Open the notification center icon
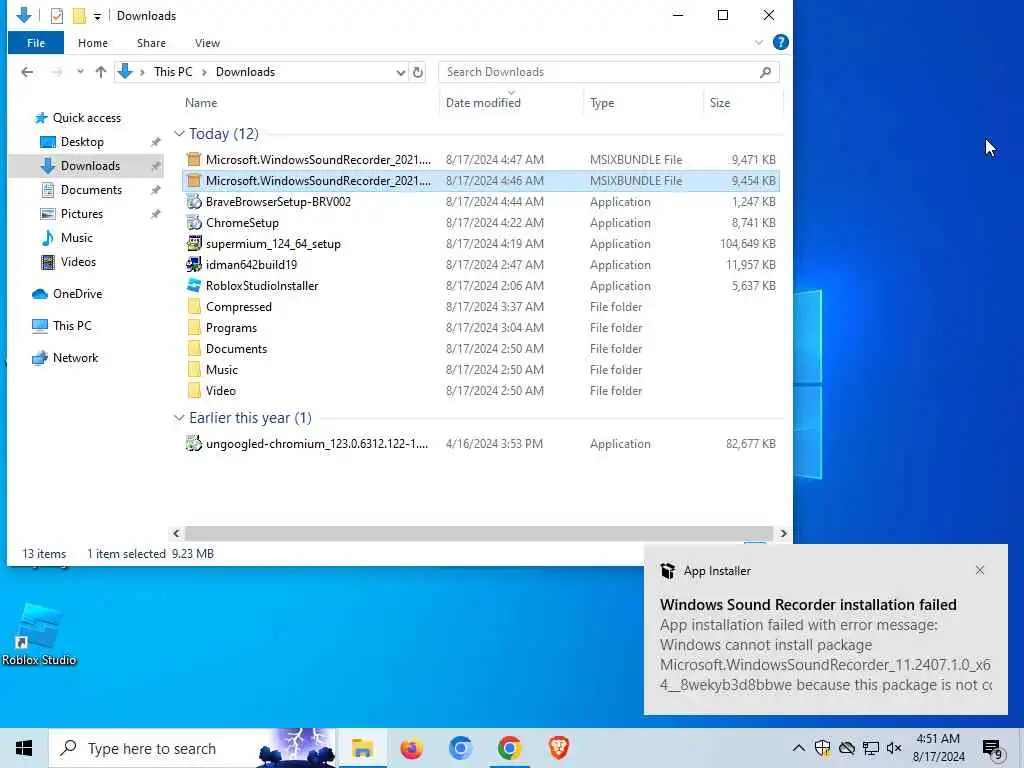1024x768 pixels. click(992, 749)
